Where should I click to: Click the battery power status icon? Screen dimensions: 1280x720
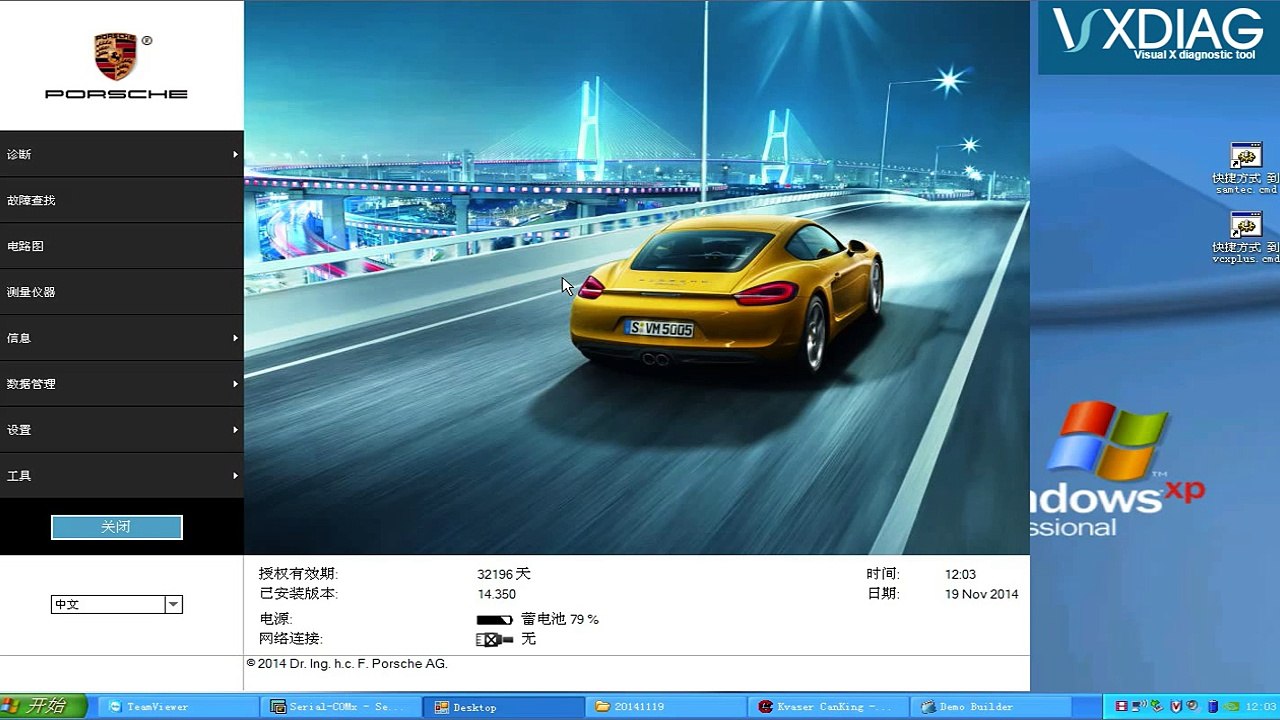pos(494,620)
